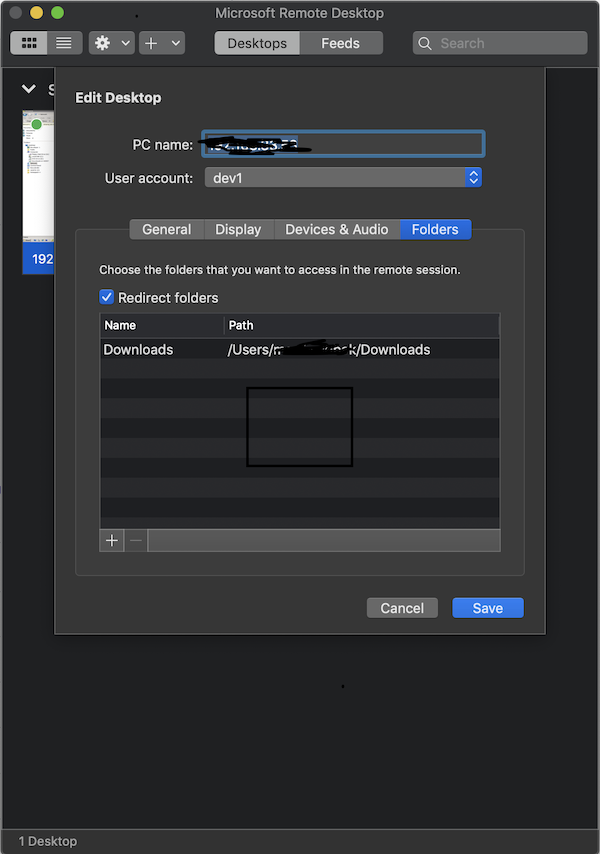Image resolution: width=600 pixels, height=854 pixels.
Task: Select the 192 desktop thumbnail
Action: [38, 192]
